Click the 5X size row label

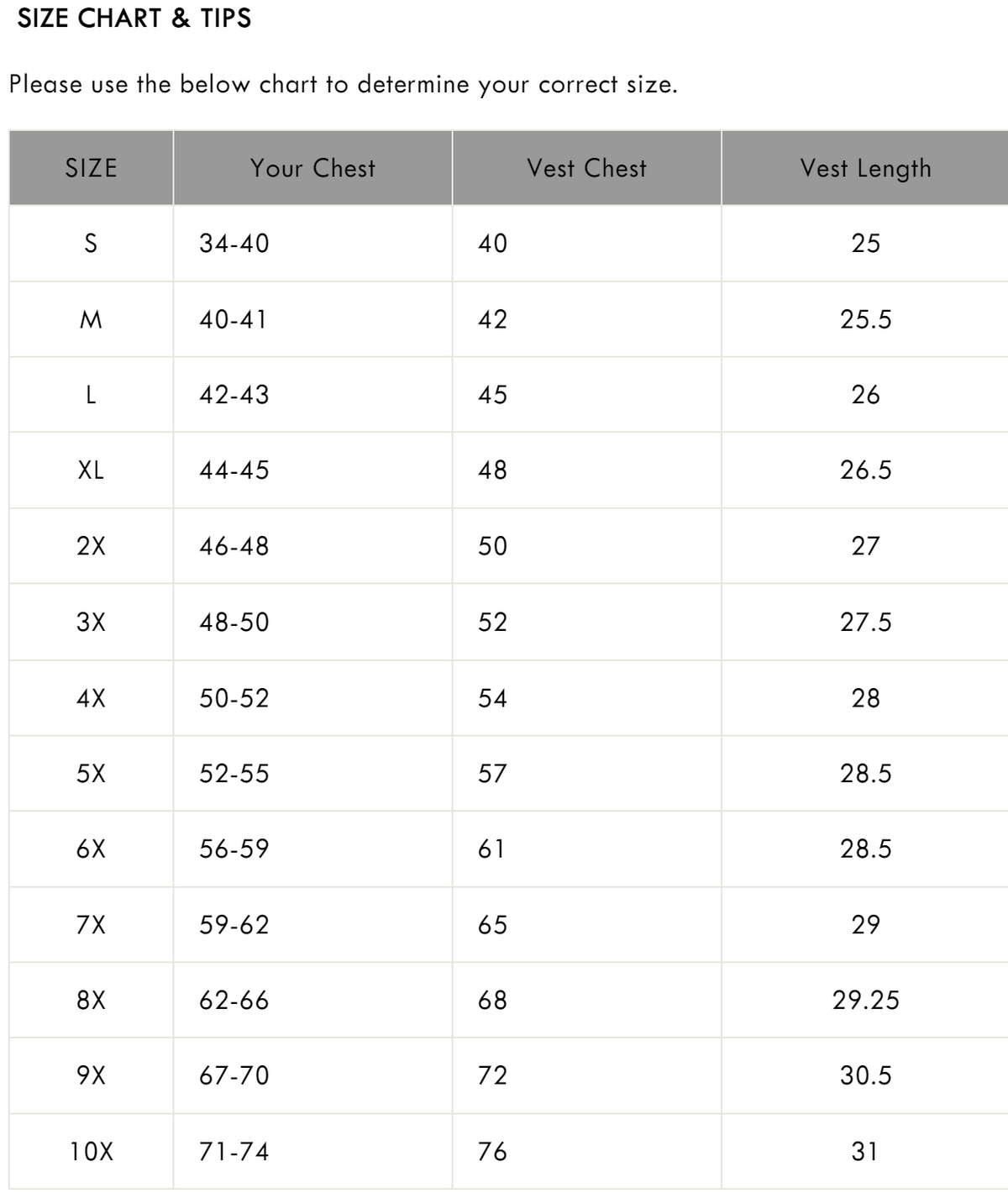[x=91, y=773]
